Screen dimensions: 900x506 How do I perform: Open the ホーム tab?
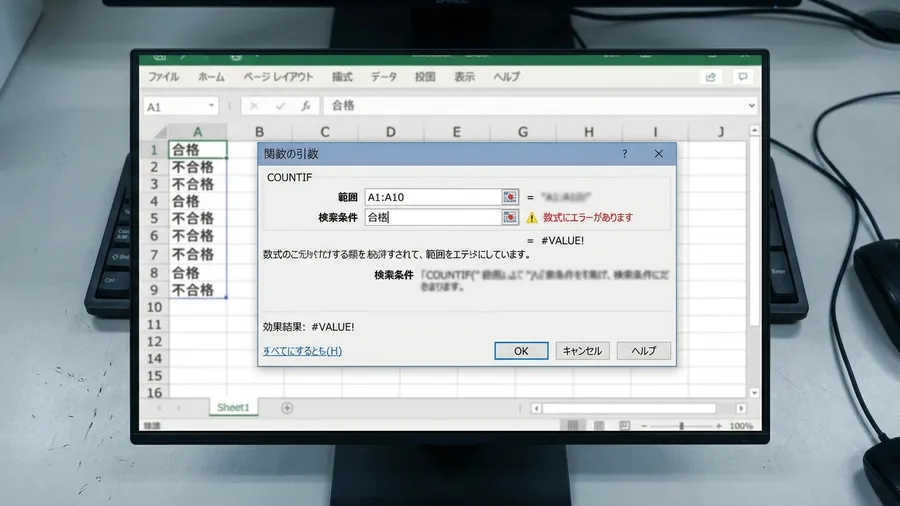[x=211, y=77]
